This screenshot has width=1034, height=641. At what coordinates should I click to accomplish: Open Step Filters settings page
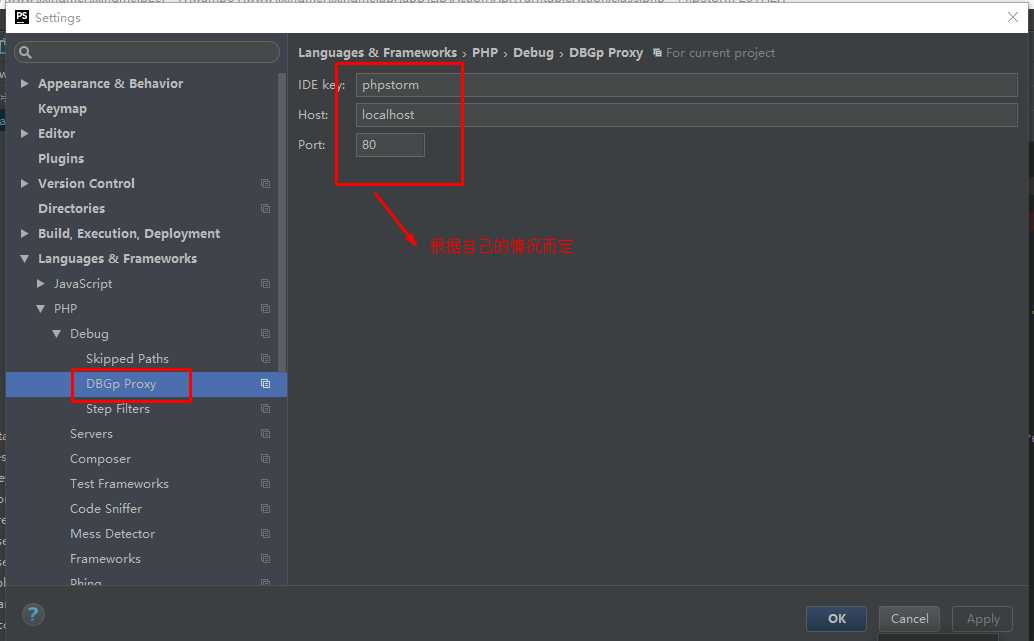click(x=117, y=409)
